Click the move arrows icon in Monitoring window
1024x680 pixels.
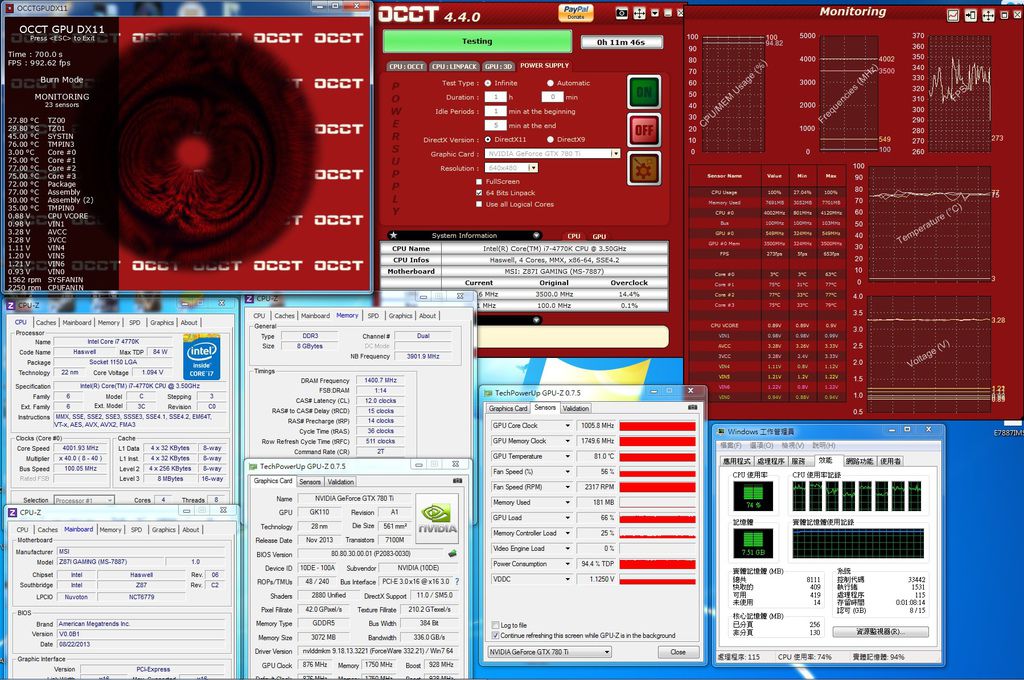(x=988, y=15)
